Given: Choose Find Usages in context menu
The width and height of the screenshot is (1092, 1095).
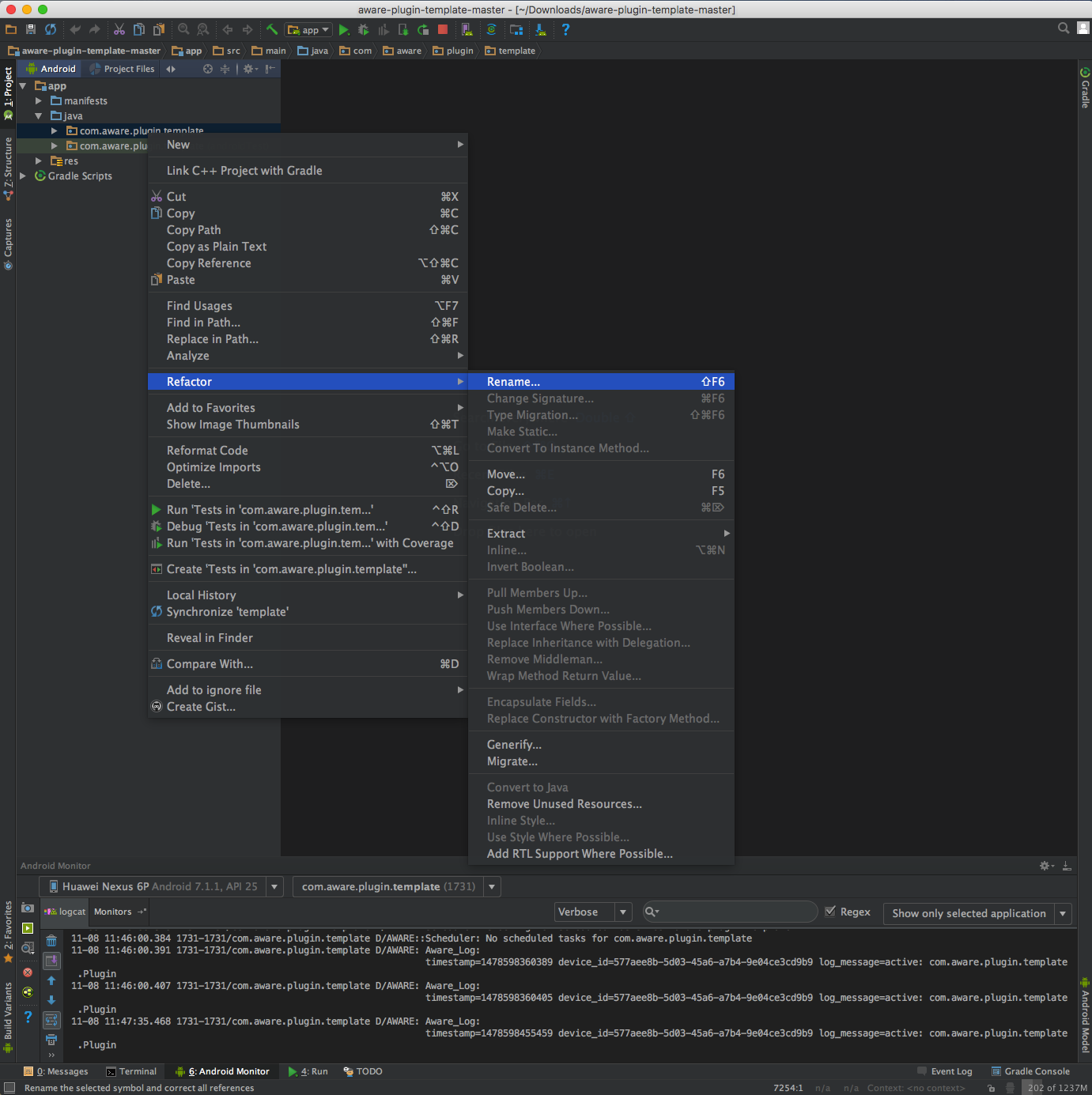Looking at the screenshot, I should pos(308,306).
